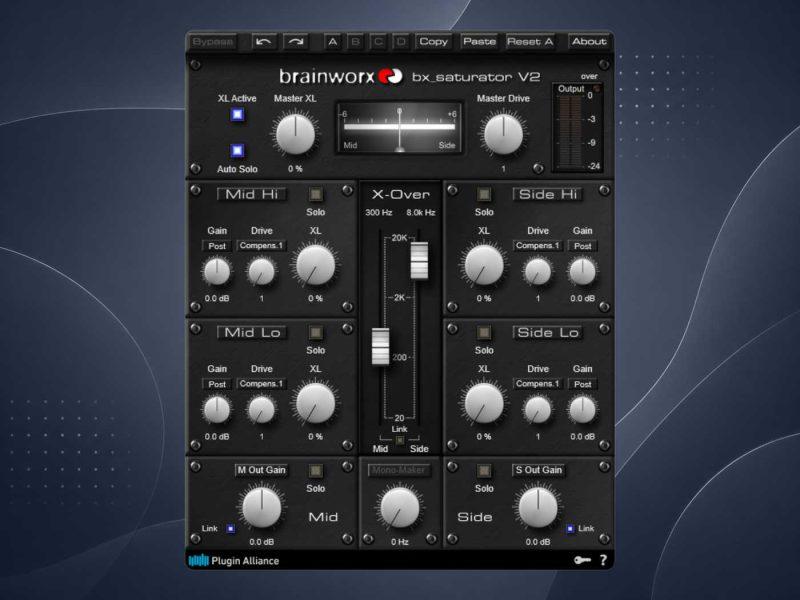Click the Plugin Alliance logo
Image resolution: width=800 pixels, height=600 pixels.
point(234,561)
